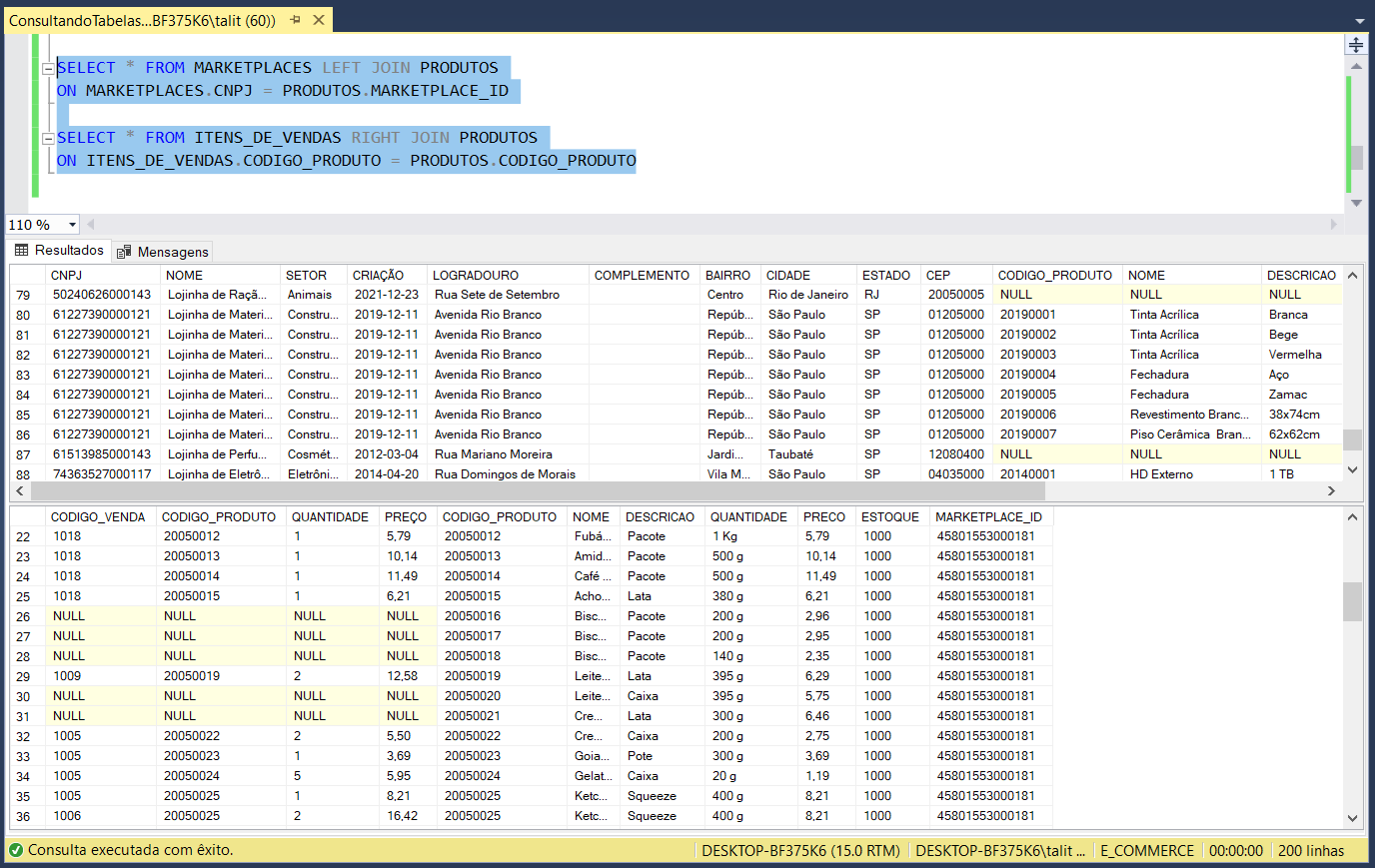Click the 'DESKTOP-BF375K6 (15.0 RTM)' status entry
The width and height of the screenshot is (1375, 868).
point(801,851)
